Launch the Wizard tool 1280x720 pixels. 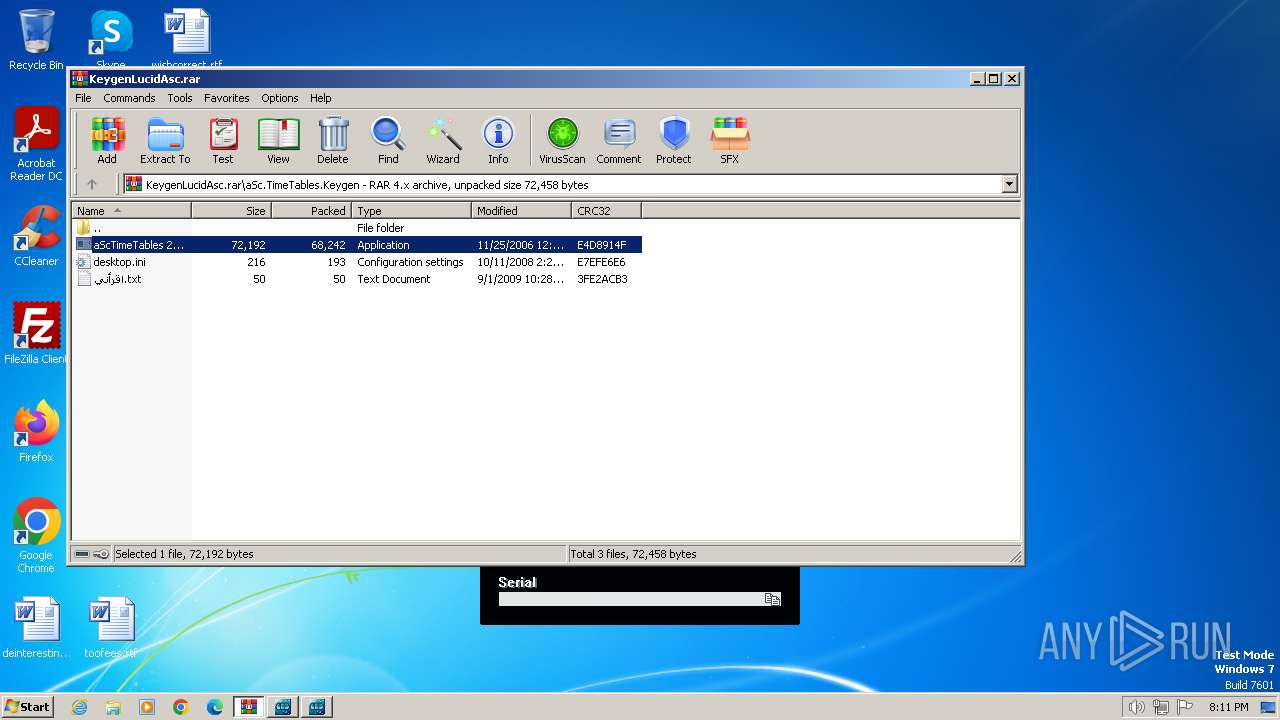[443, 141]
